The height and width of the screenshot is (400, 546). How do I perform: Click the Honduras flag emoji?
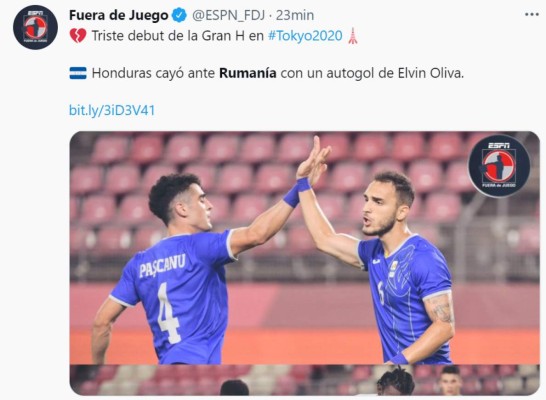(x=78, y=73)
